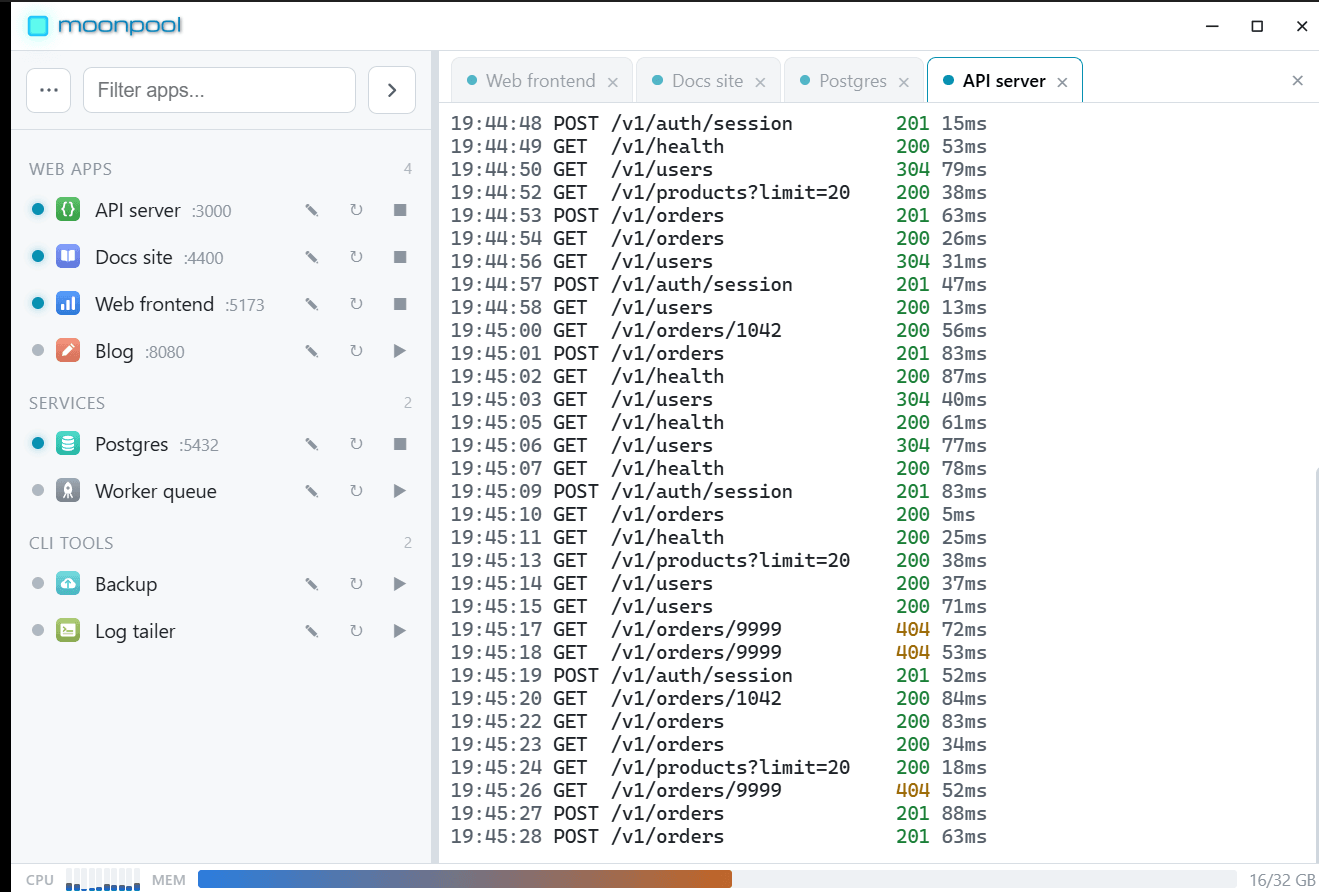Stop the Docs site app
1319x892 pixels.
click(400, 257)
